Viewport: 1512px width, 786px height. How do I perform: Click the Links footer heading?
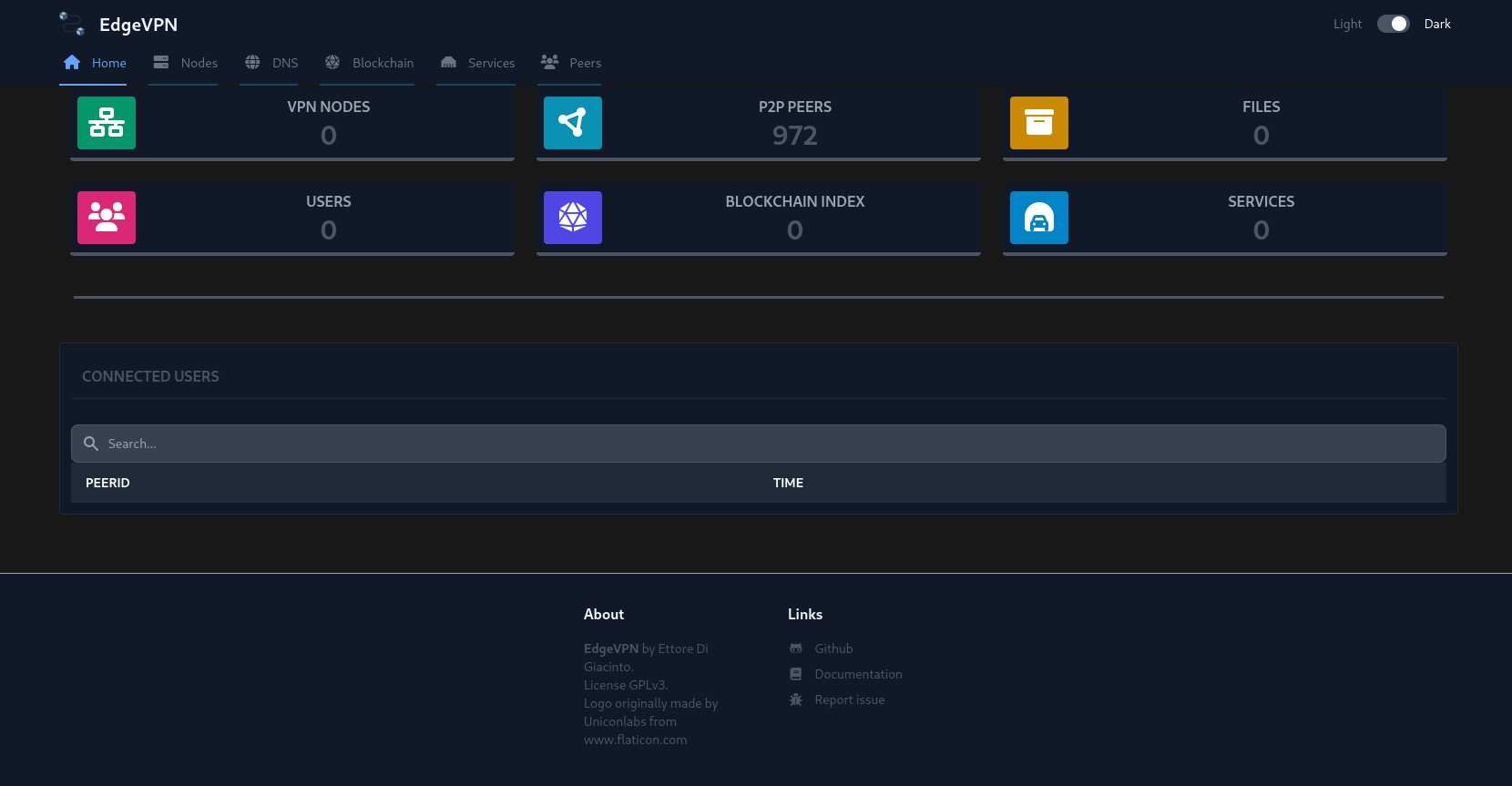pos(805,614)
